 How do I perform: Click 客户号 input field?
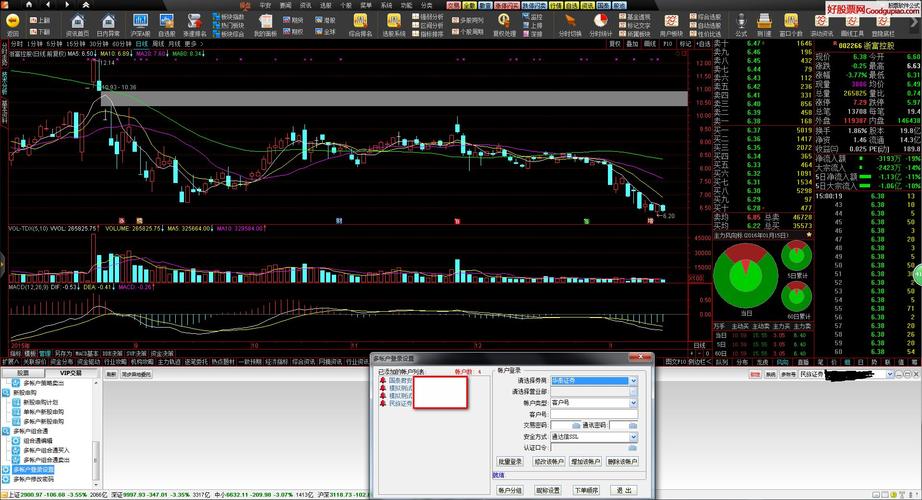pos(594,414)
